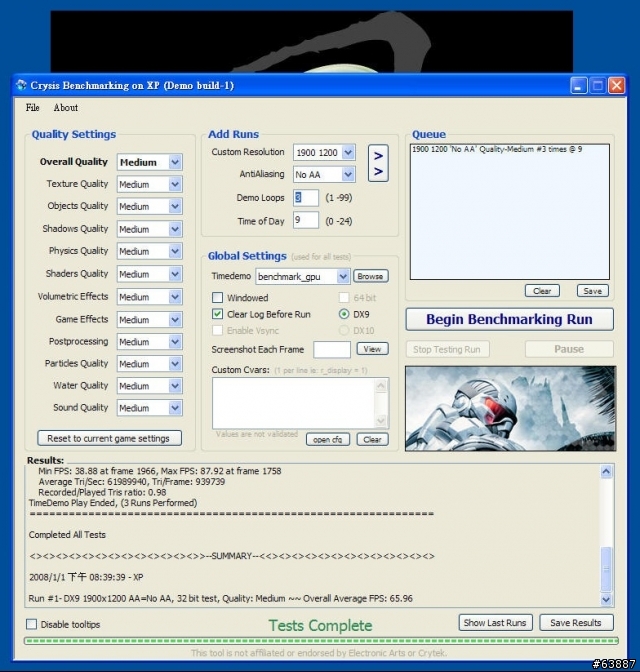The image size is (640, 672).
Task: Clear the Queue list
Action: [x=542, y=291]
